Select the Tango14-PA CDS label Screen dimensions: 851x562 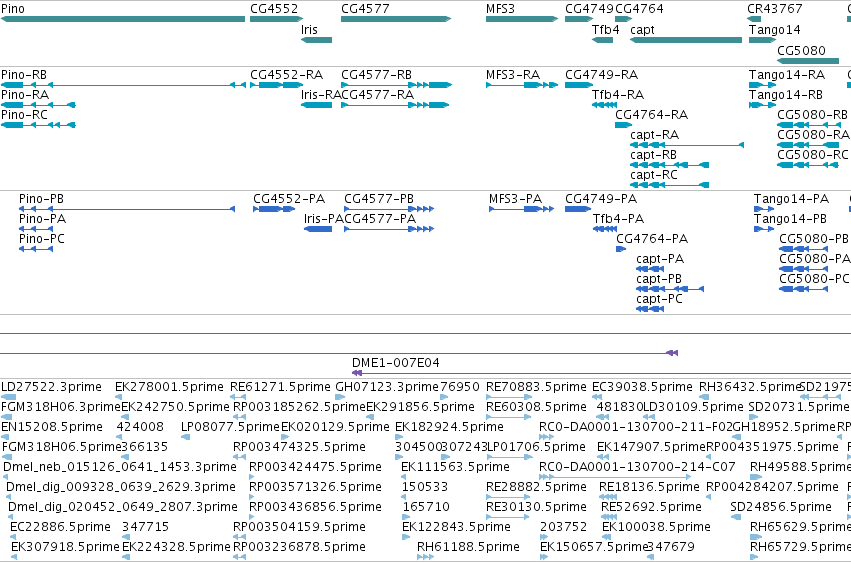(x=791, y=199)
